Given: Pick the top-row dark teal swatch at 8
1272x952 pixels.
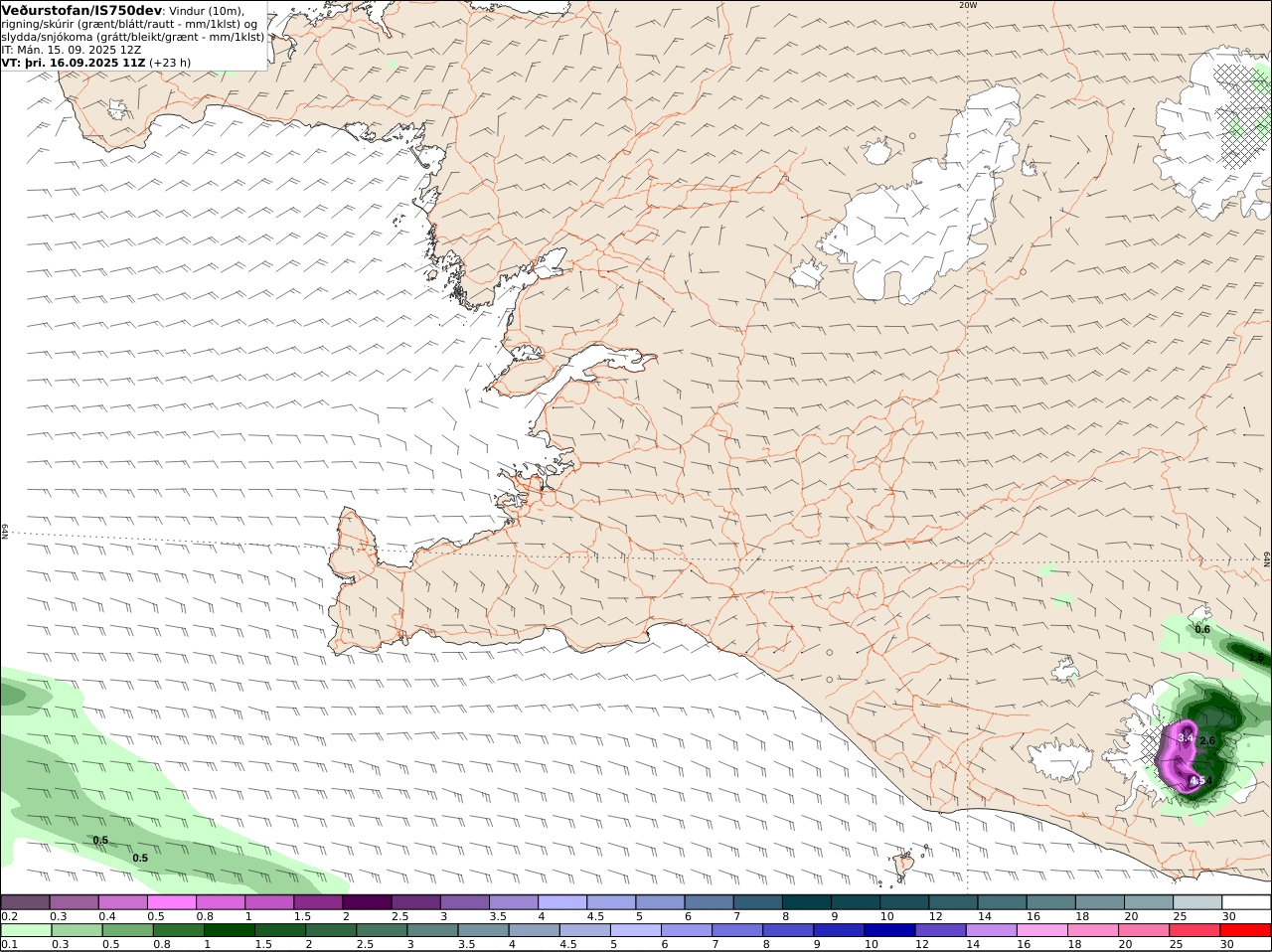Looking at the screenshot, I should coord(806,901).
